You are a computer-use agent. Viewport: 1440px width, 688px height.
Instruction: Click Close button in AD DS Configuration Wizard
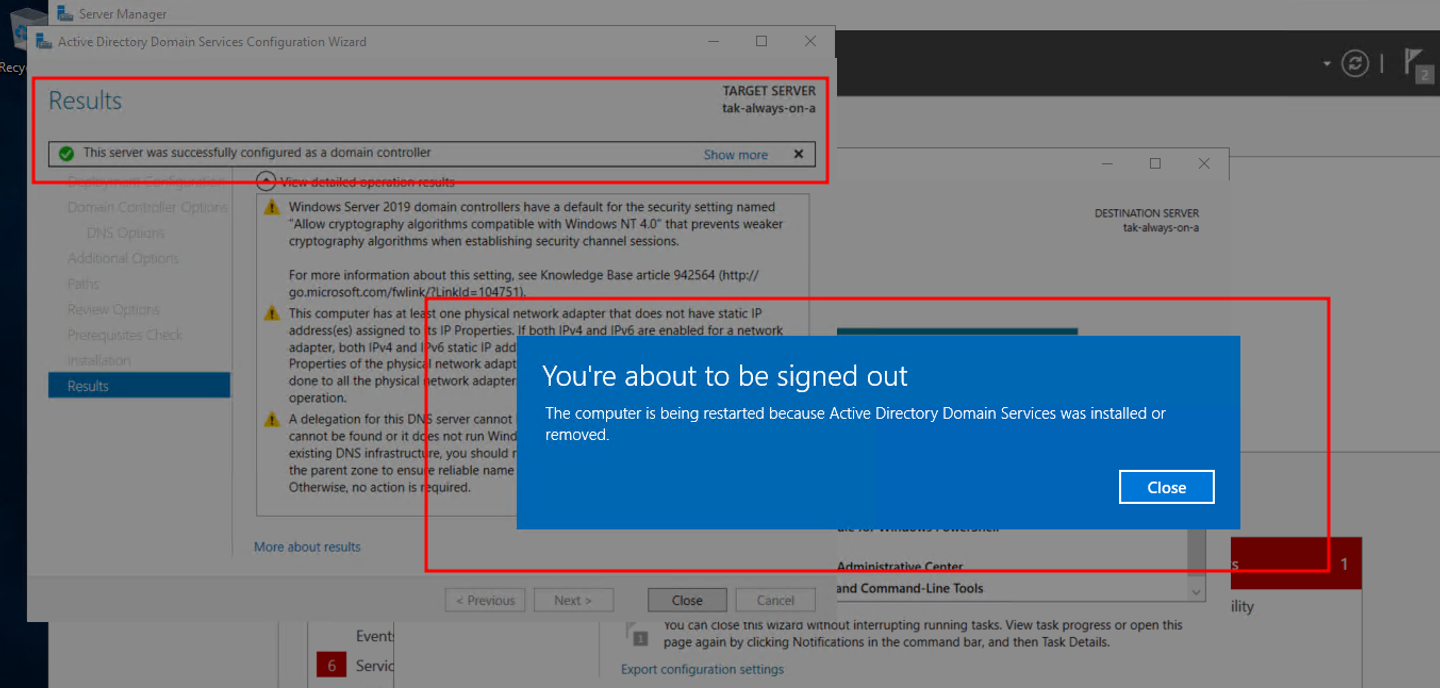point(687,600)
